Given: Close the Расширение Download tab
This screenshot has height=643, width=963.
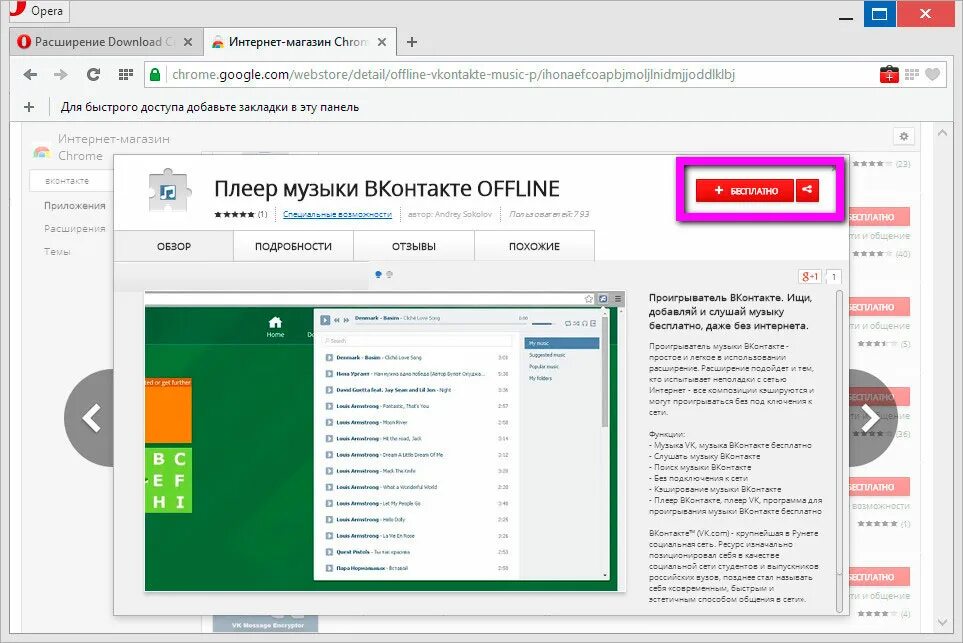Looking at the screenshot, I should [x=188, y=42].
